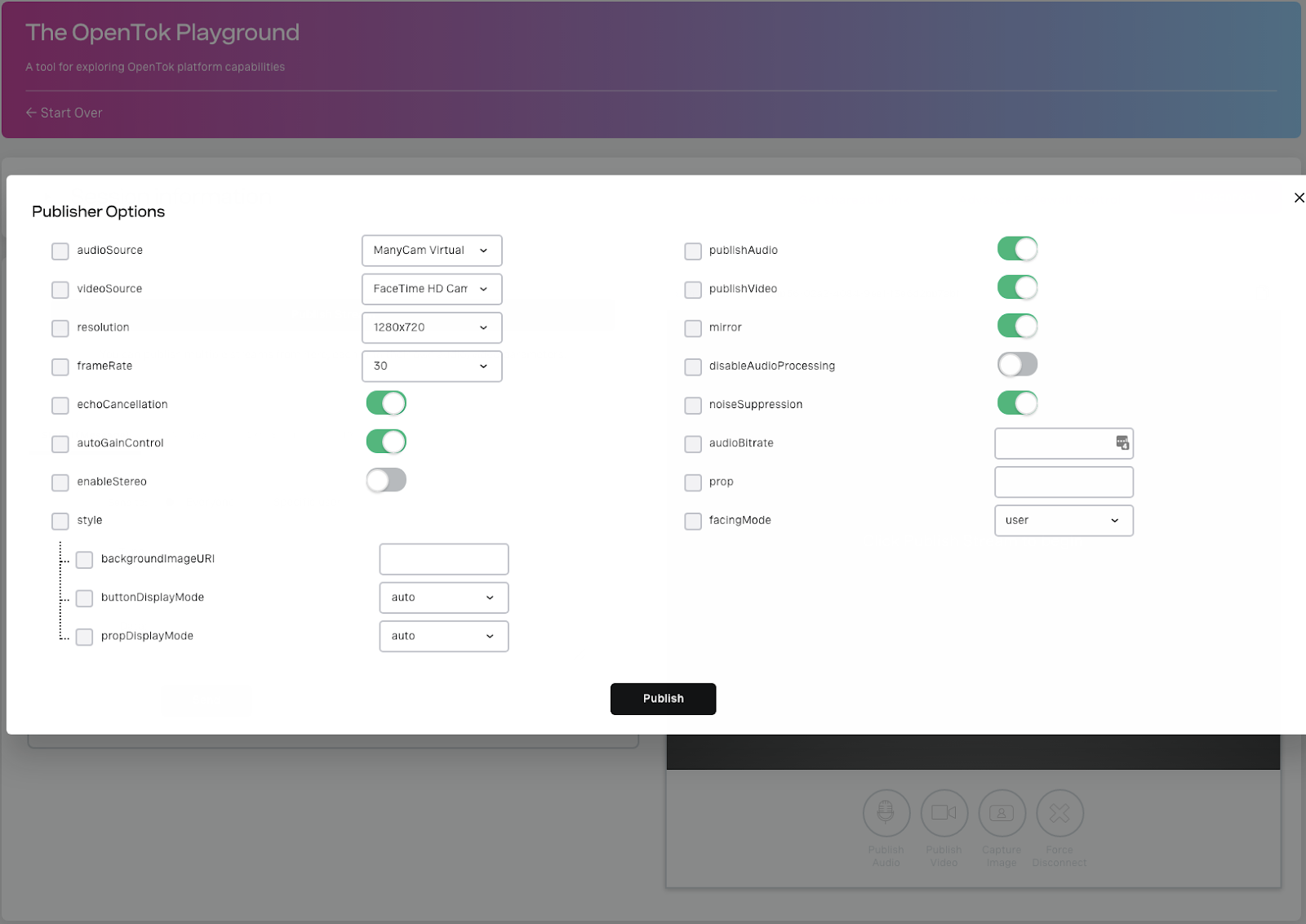This screenshot has width=1306, height=924.
Task: Click the Force Disconnect icon
Action: tap(1059, 813)
